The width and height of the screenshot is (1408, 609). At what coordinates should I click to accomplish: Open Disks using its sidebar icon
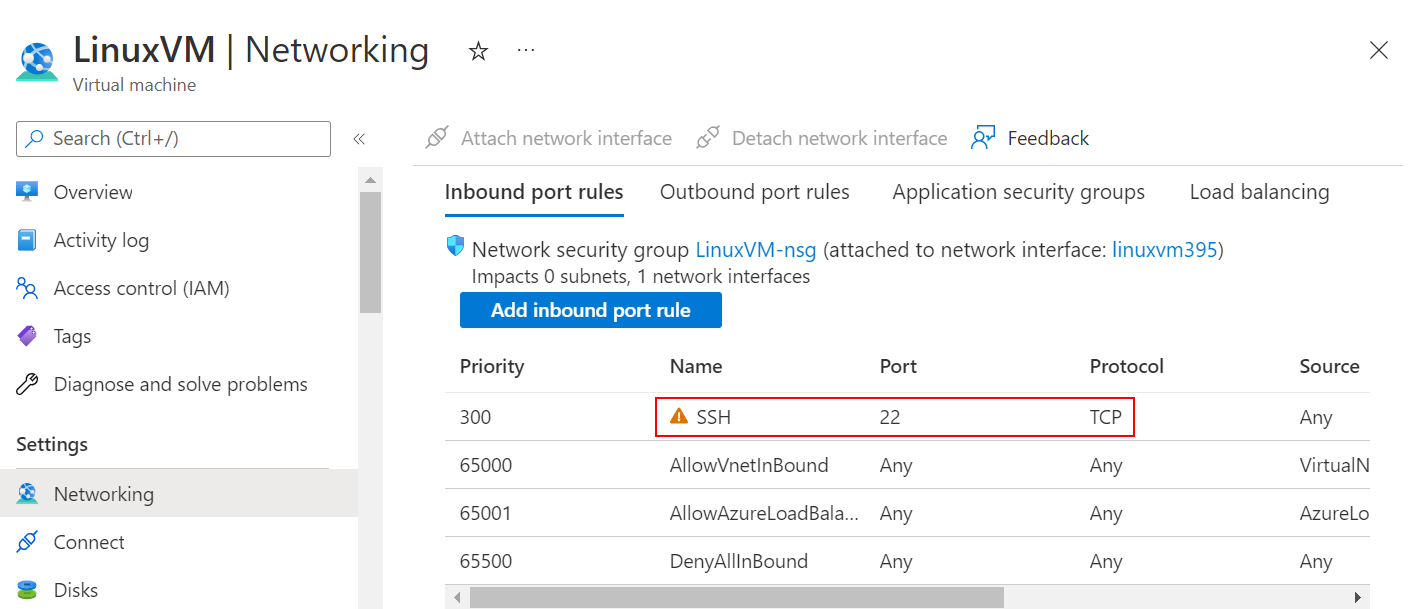28,589
